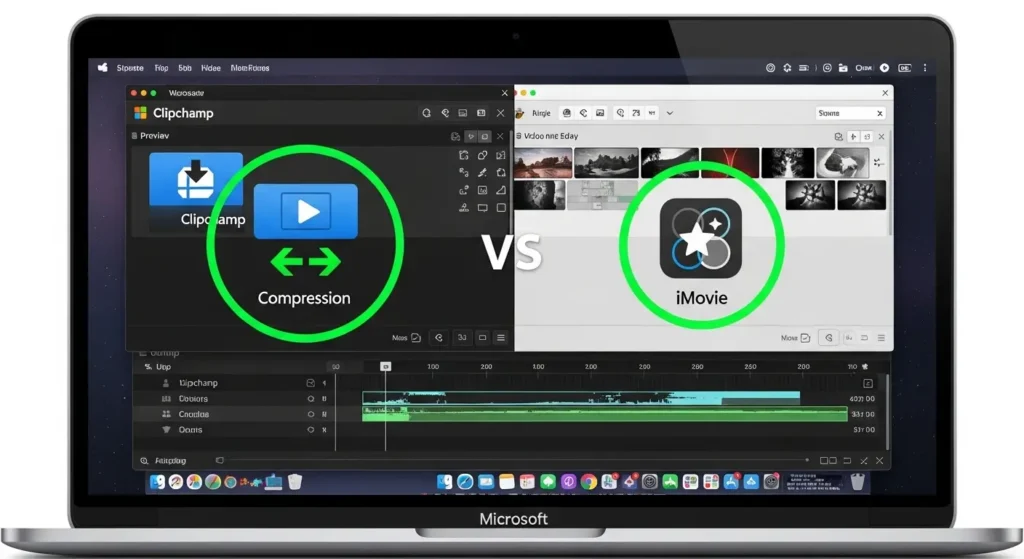Select the triangle ramp tool in Clipchamp
Image resolution: width=1024 pixels, height=559 pixels.
pyautogui.click(x=501, y=190)
